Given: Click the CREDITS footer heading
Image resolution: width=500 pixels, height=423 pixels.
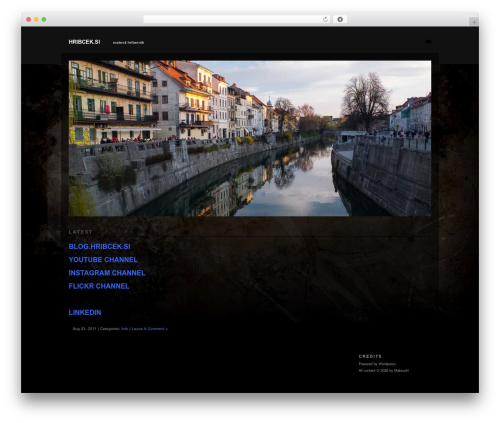Looking at the screenshot, I should coord(370,356).
